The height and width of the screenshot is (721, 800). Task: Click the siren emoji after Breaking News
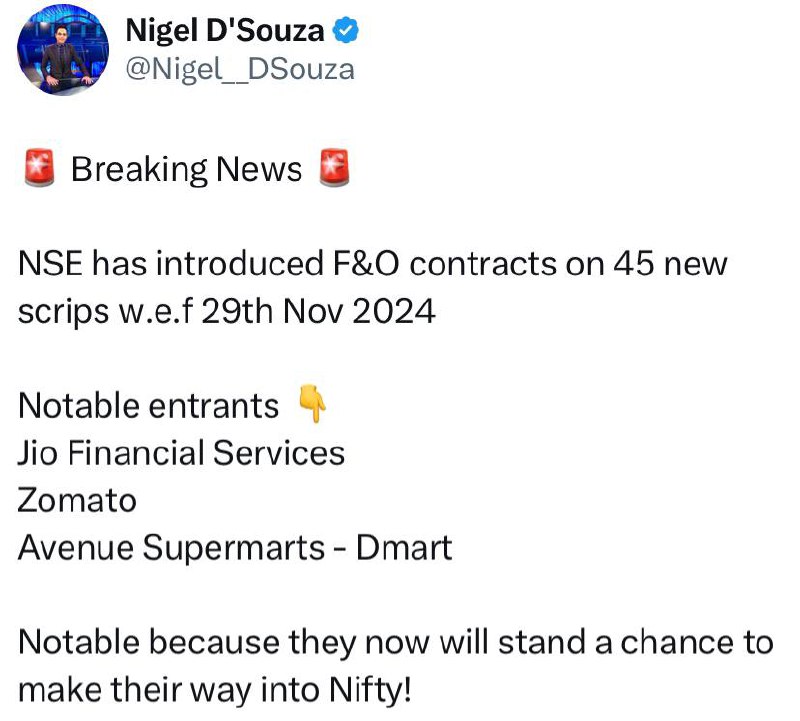tap(334, 168)
